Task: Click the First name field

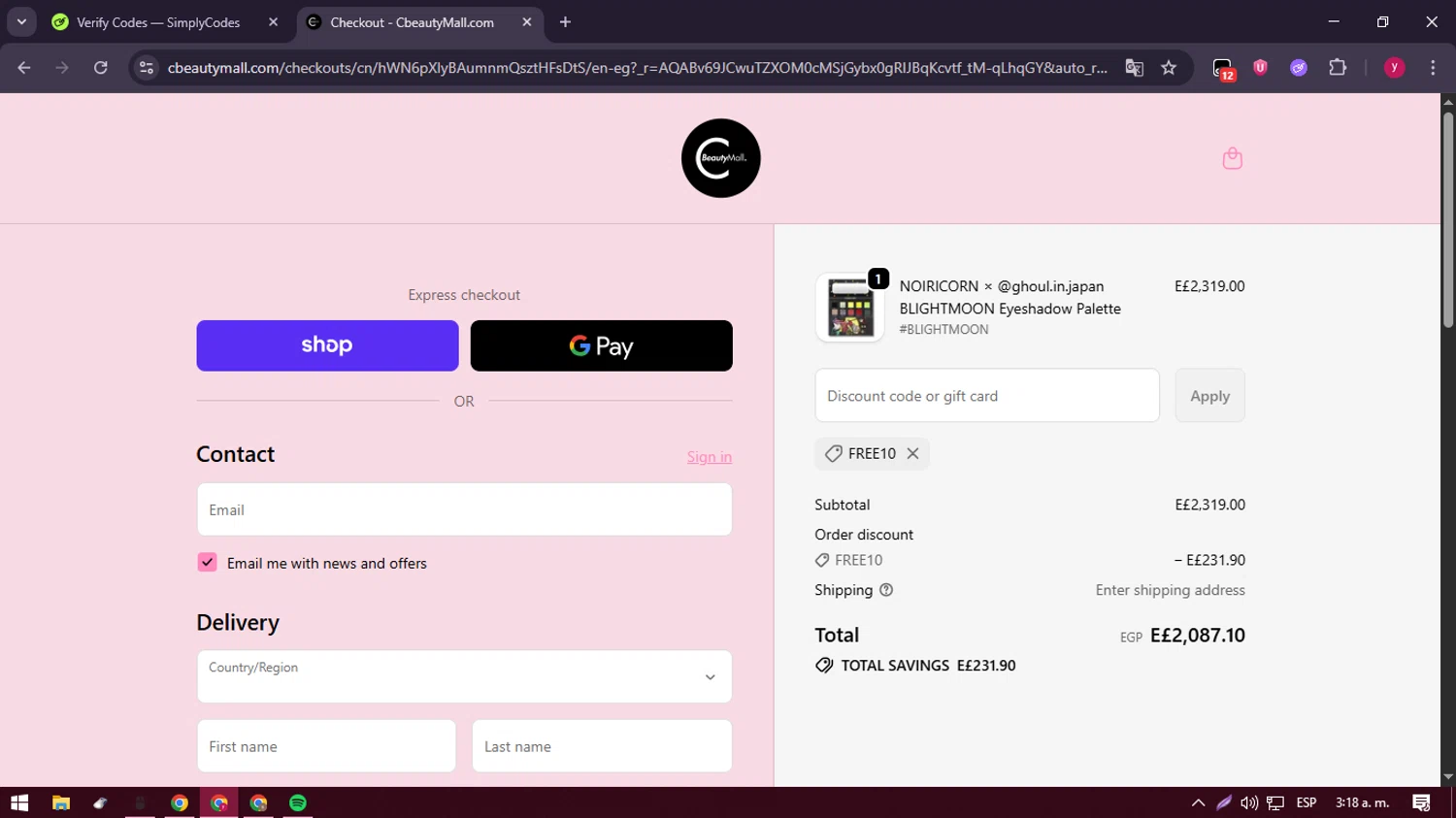Action: 326,746
